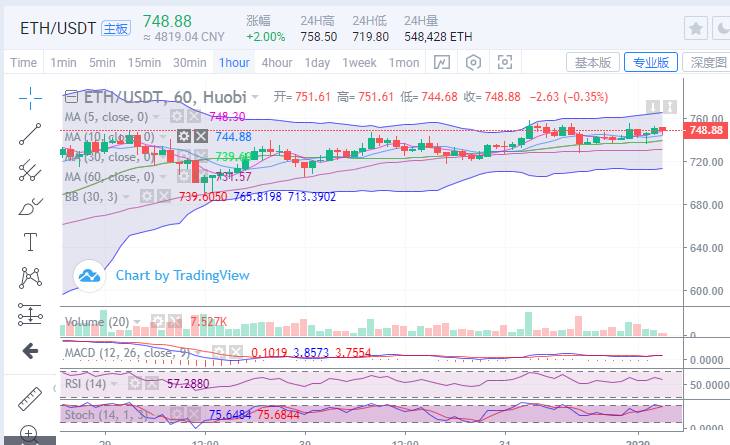Expand MA (5, close, 0) dropdown arrow
The width and height of the screenshot is (730, 445).
[x=156, y=117]
